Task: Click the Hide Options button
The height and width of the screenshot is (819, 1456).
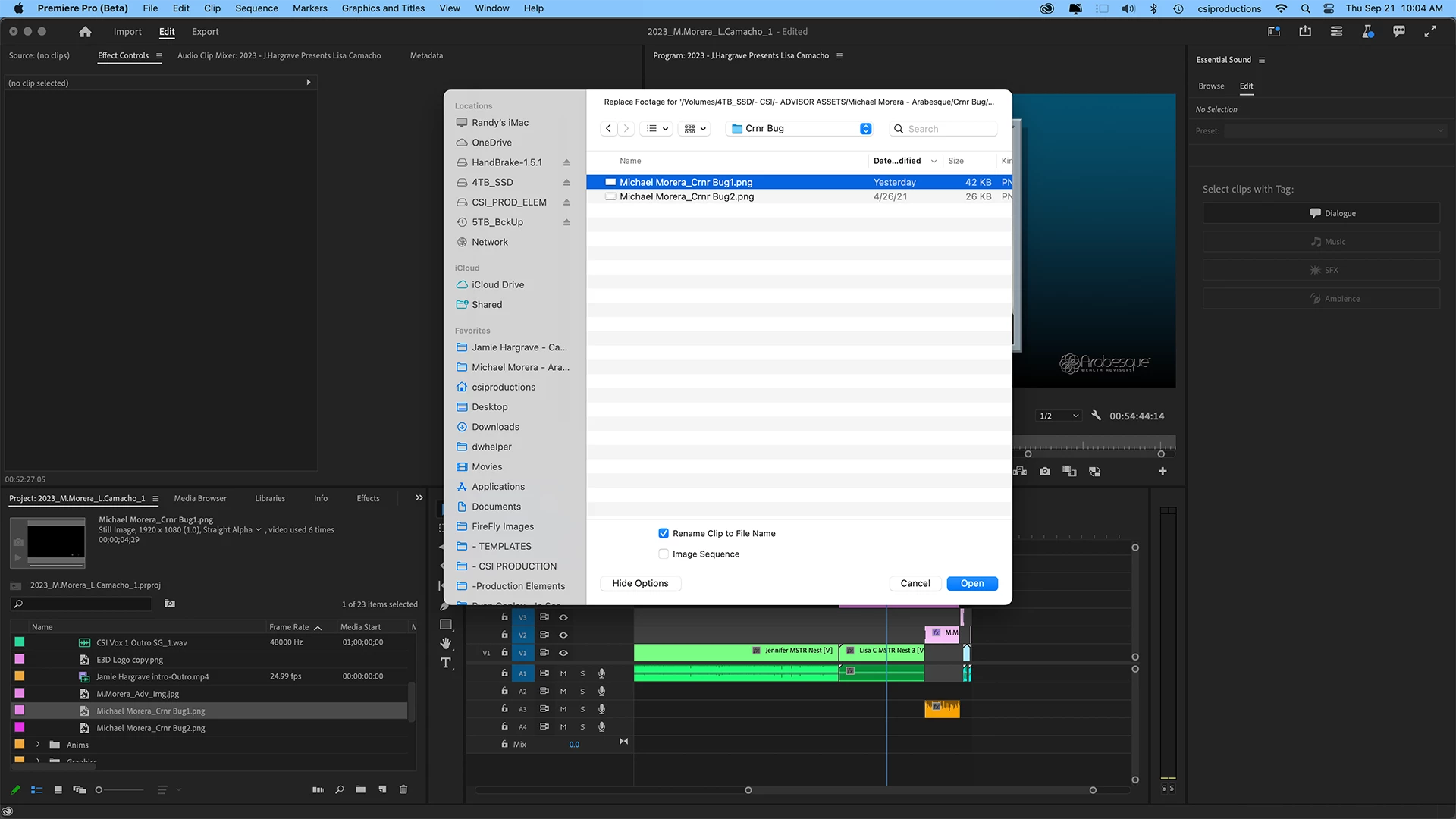Action: click(x=640, y=583)
